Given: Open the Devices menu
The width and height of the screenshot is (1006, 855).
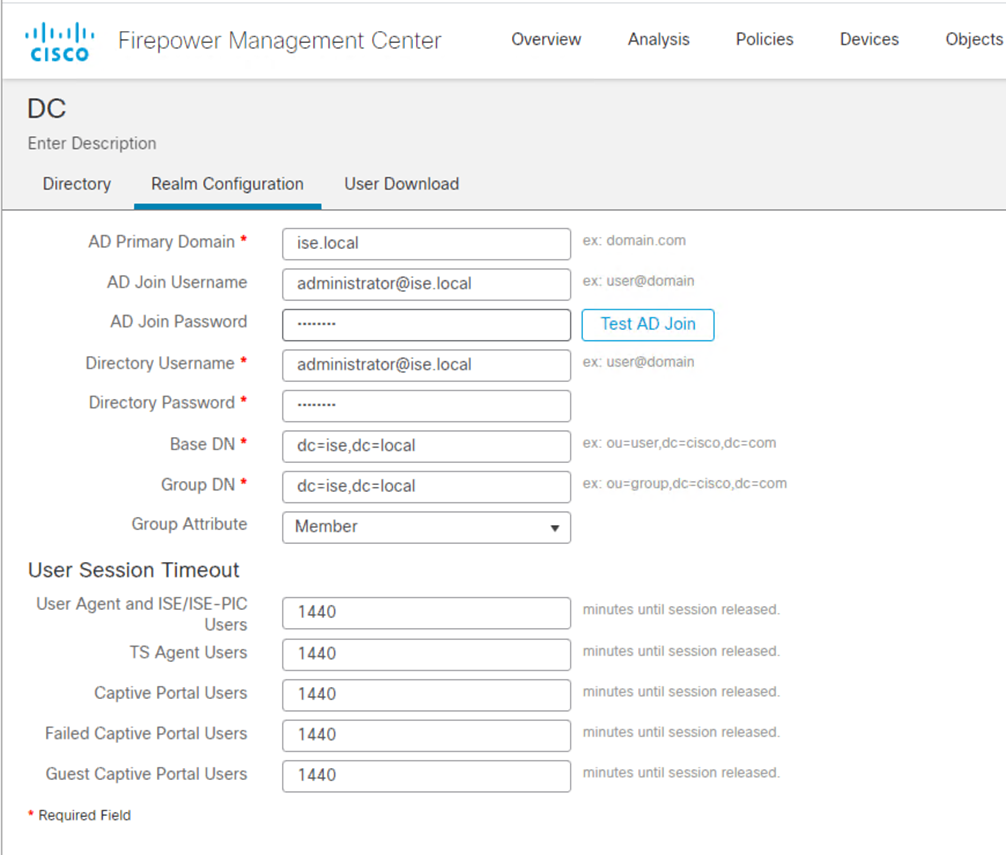Looking at the screenshot, I should [x=869, y=40].
